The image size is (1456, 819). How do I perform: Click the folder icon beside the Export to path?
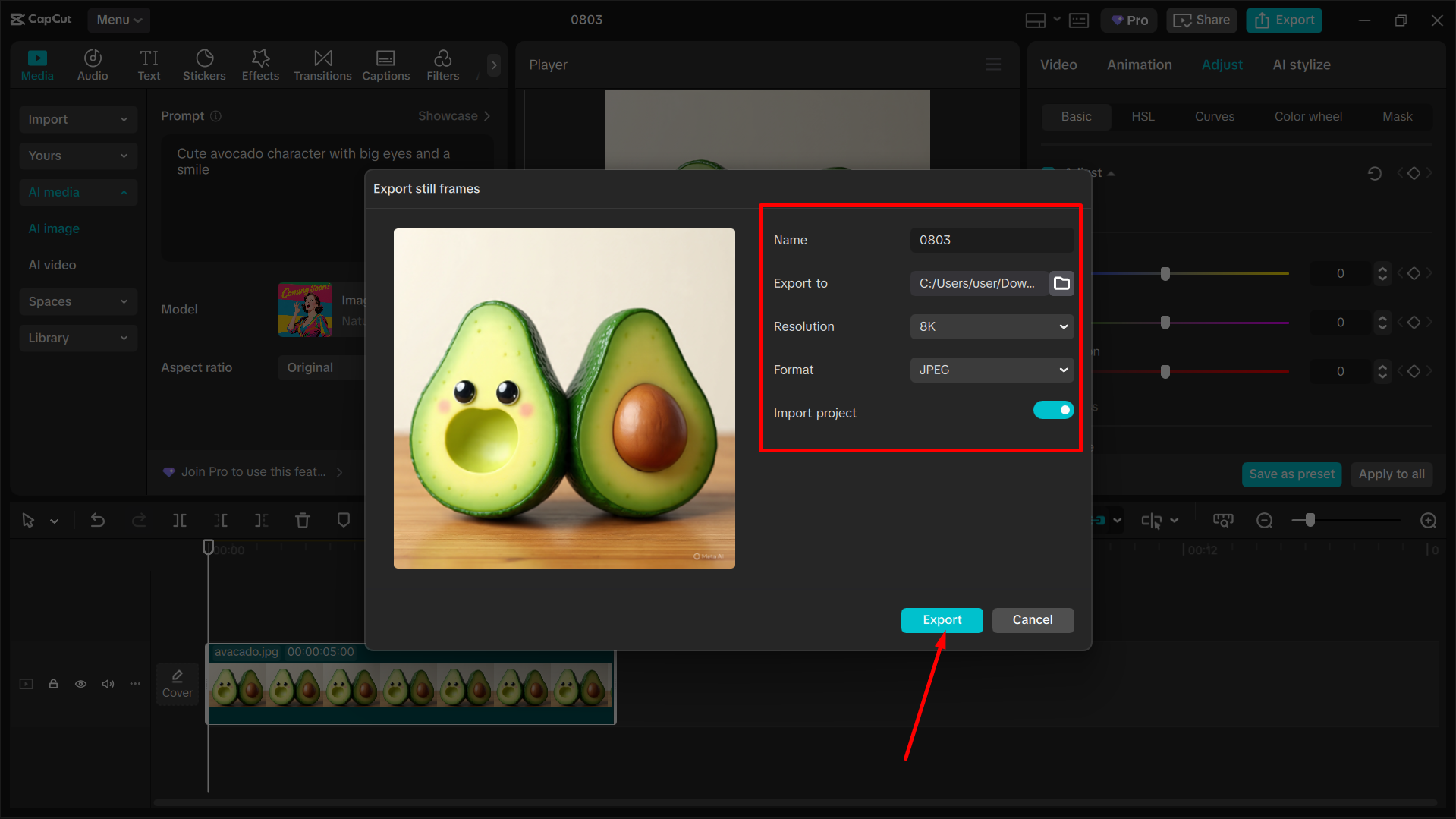pyautogui.click(x=1061, y=283)
